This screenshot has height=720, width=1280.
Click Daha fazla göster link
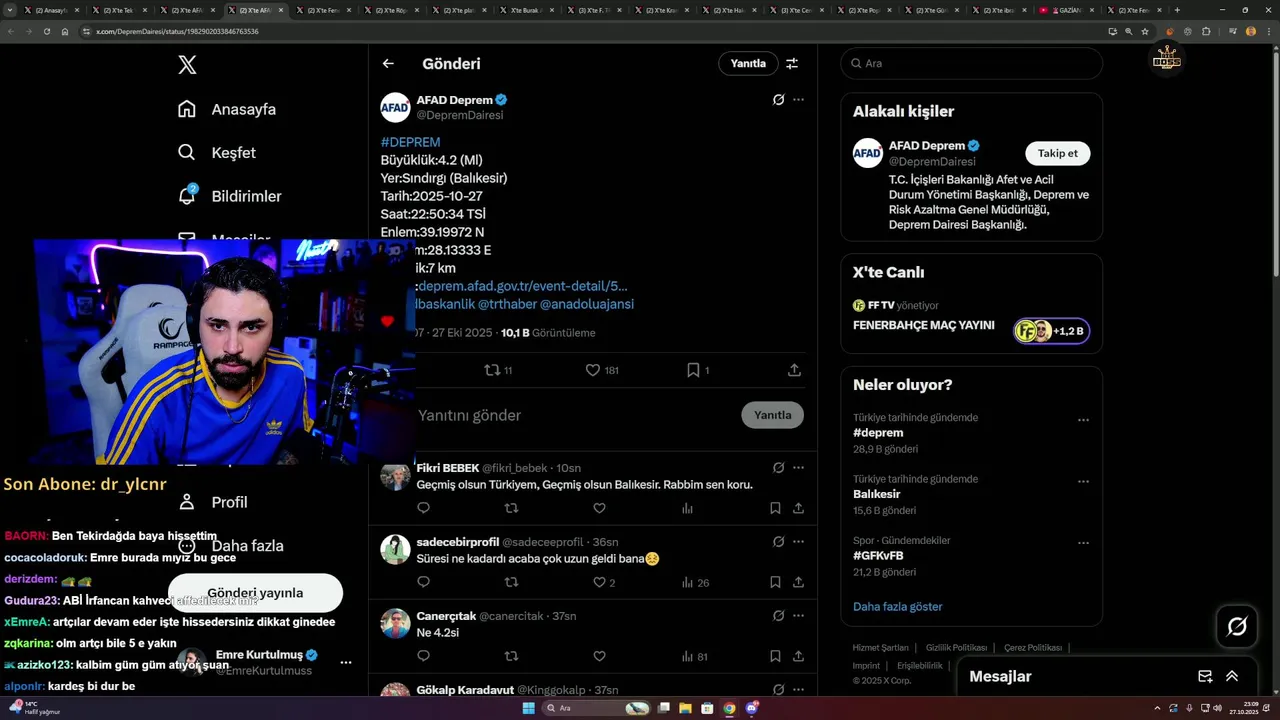[x=897, y=607]
